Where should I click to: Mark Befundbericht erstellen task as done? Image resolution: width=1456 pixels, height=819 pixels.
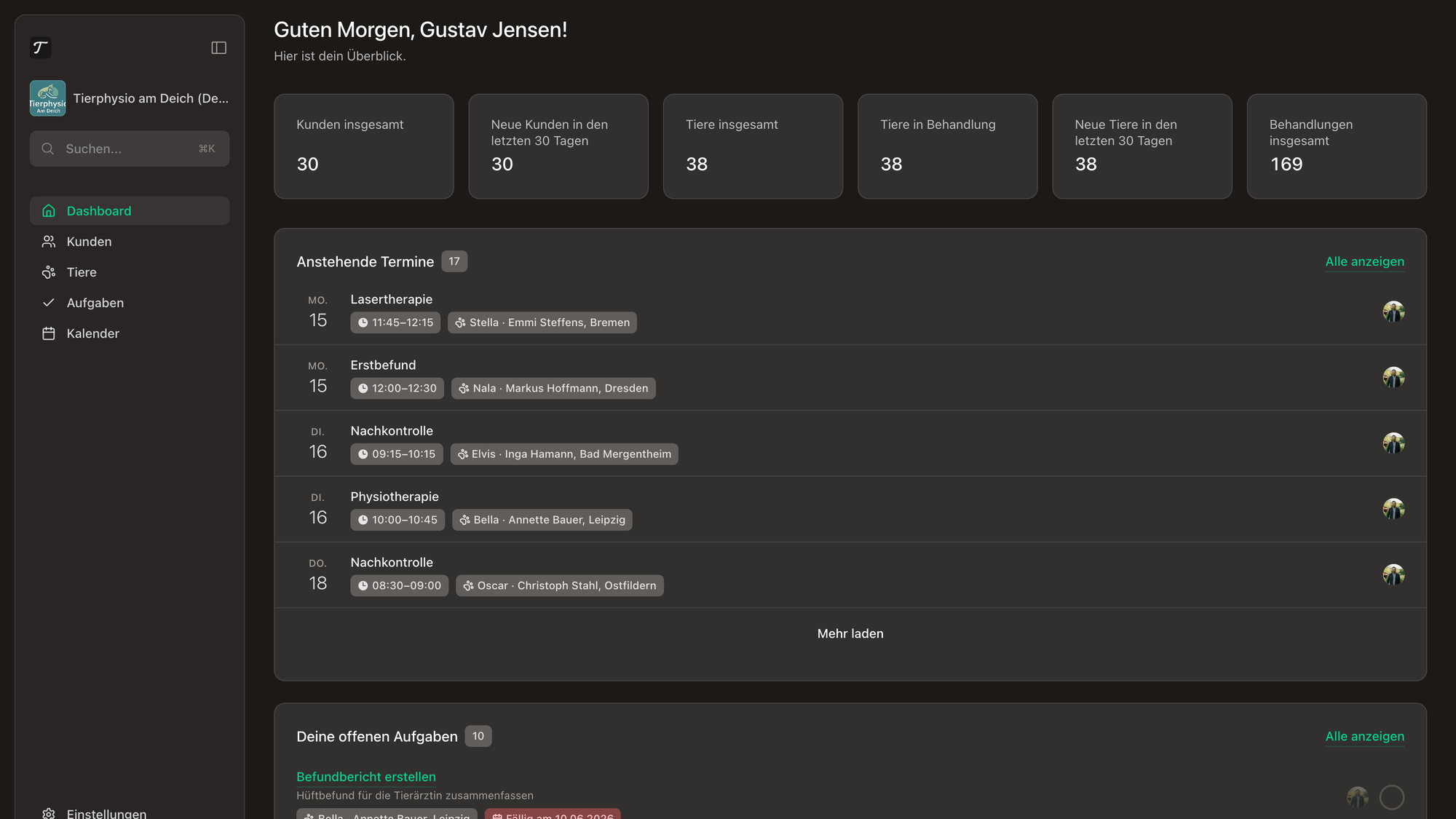point(1392,797)
